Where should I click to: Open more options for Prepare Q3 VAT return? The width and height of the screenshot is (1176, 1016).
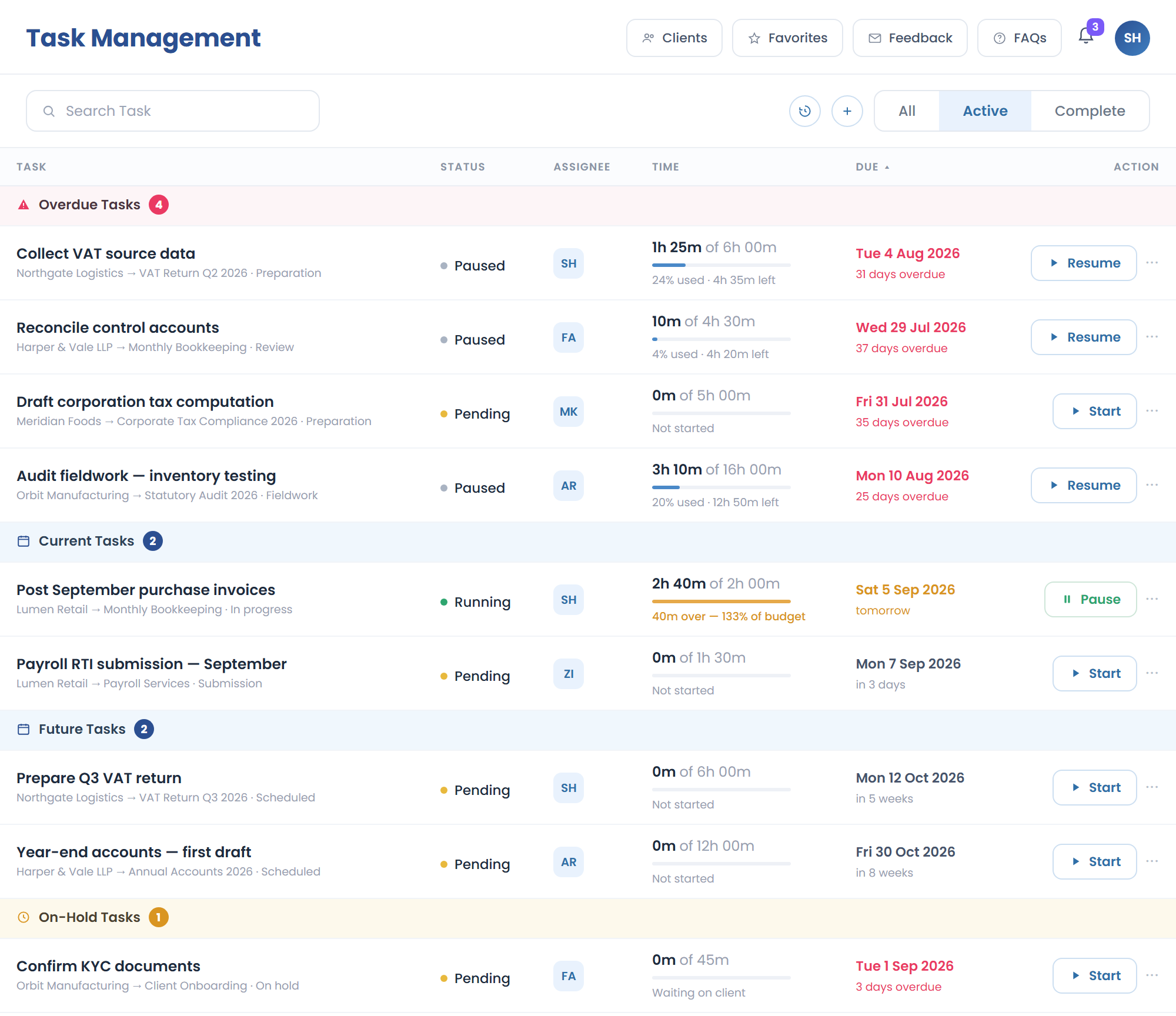click(x=1152, y=787)
